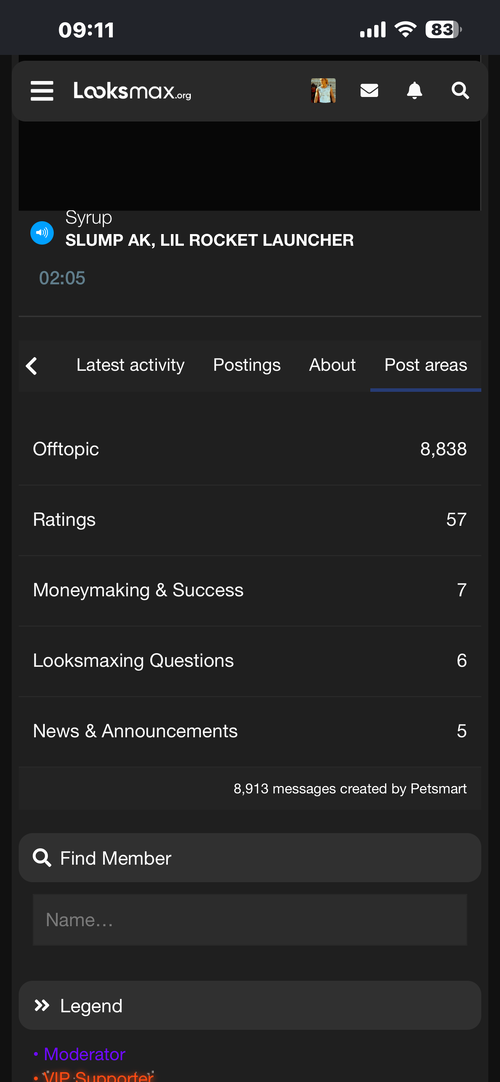This screenshot has height=1082, width=500.
Task: Select the Post areas tab
Action: tap(426, 365)
